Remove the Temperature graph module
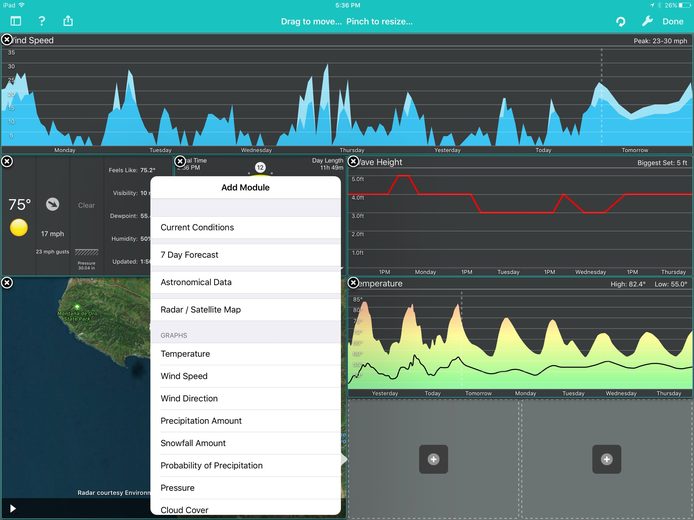Viewport: 694px width, 520px height. 353,283
